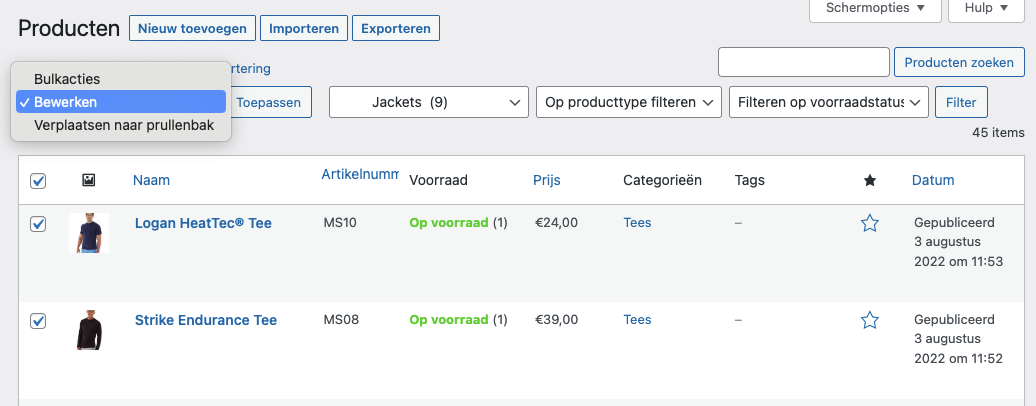Focus the product search input field

(803, 62)
